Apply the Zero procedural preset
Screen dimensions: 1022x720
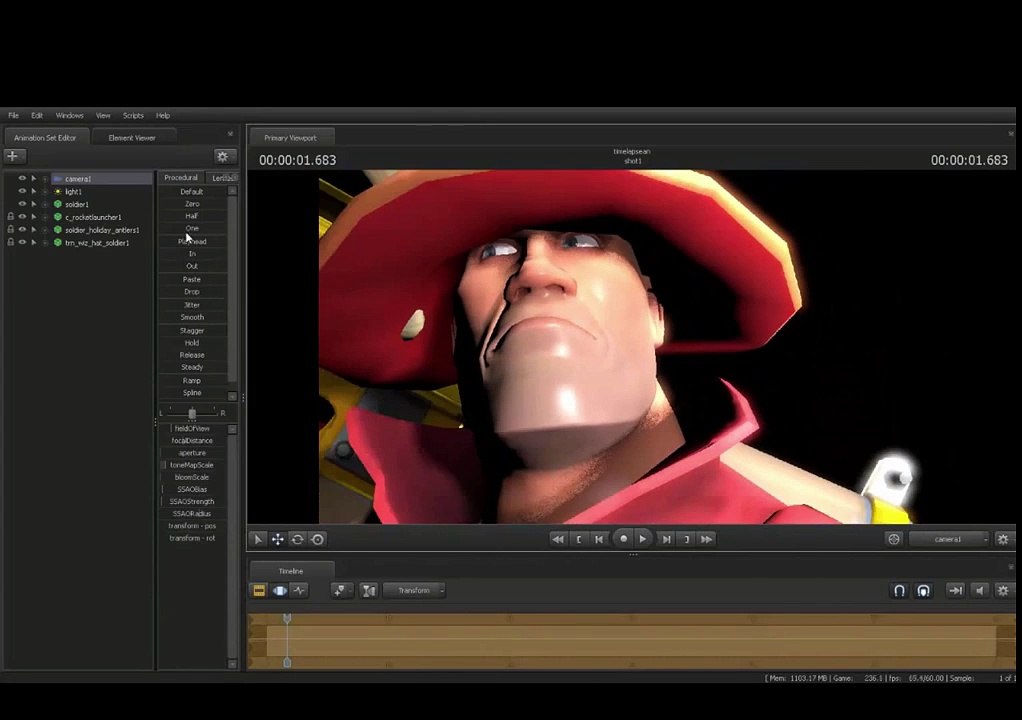[192, 204]
